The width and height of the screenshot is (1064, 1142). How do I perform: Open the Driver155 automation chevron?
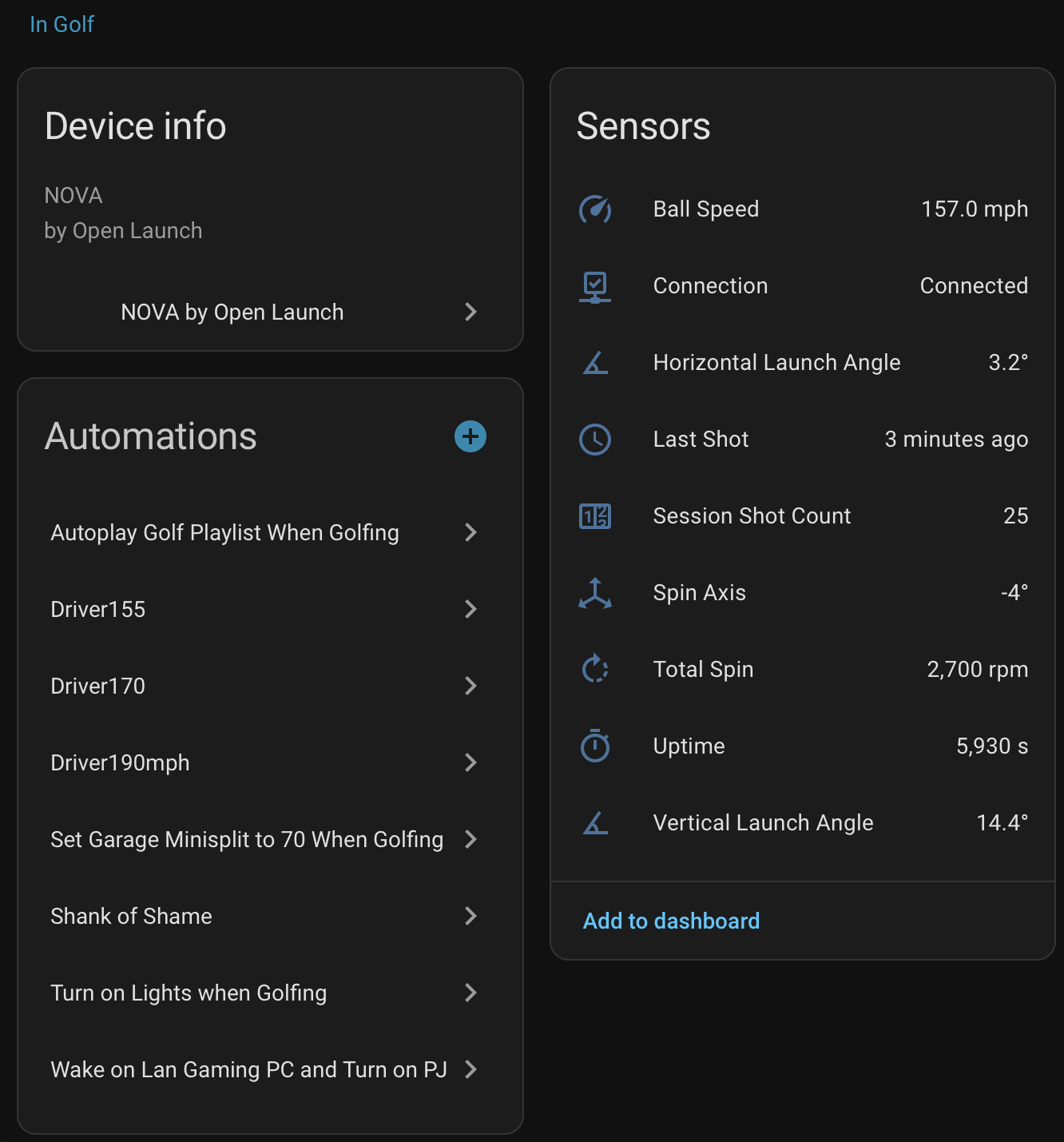470,609
